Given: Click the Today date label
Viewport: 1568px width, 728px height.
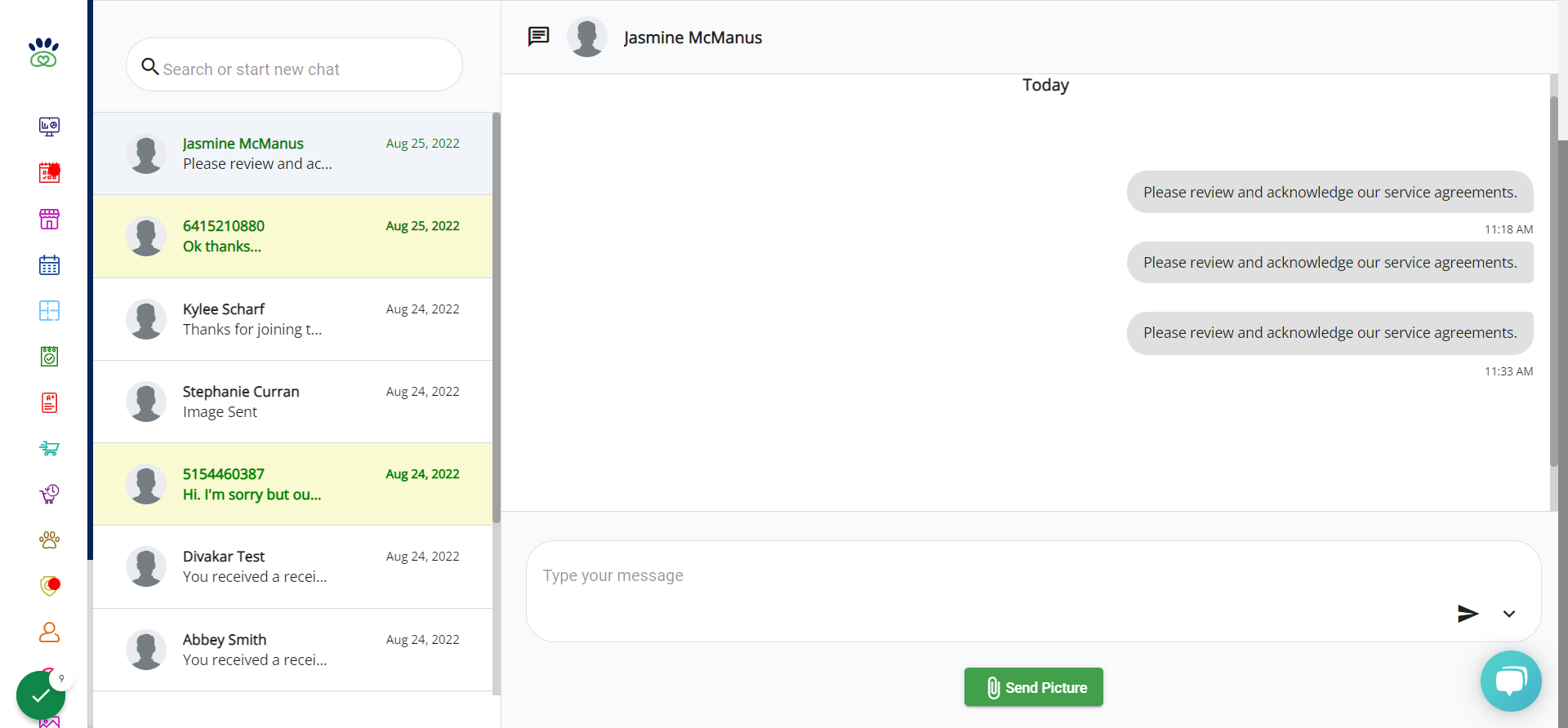Looking at the screenshot, I should (1045, 85).
